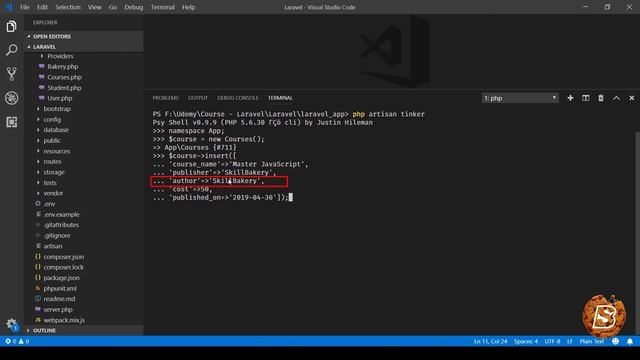The image size is (640, 360).
Task: Open the Source Control view icon
Action: pyautogui.click(x=11, y=74)
